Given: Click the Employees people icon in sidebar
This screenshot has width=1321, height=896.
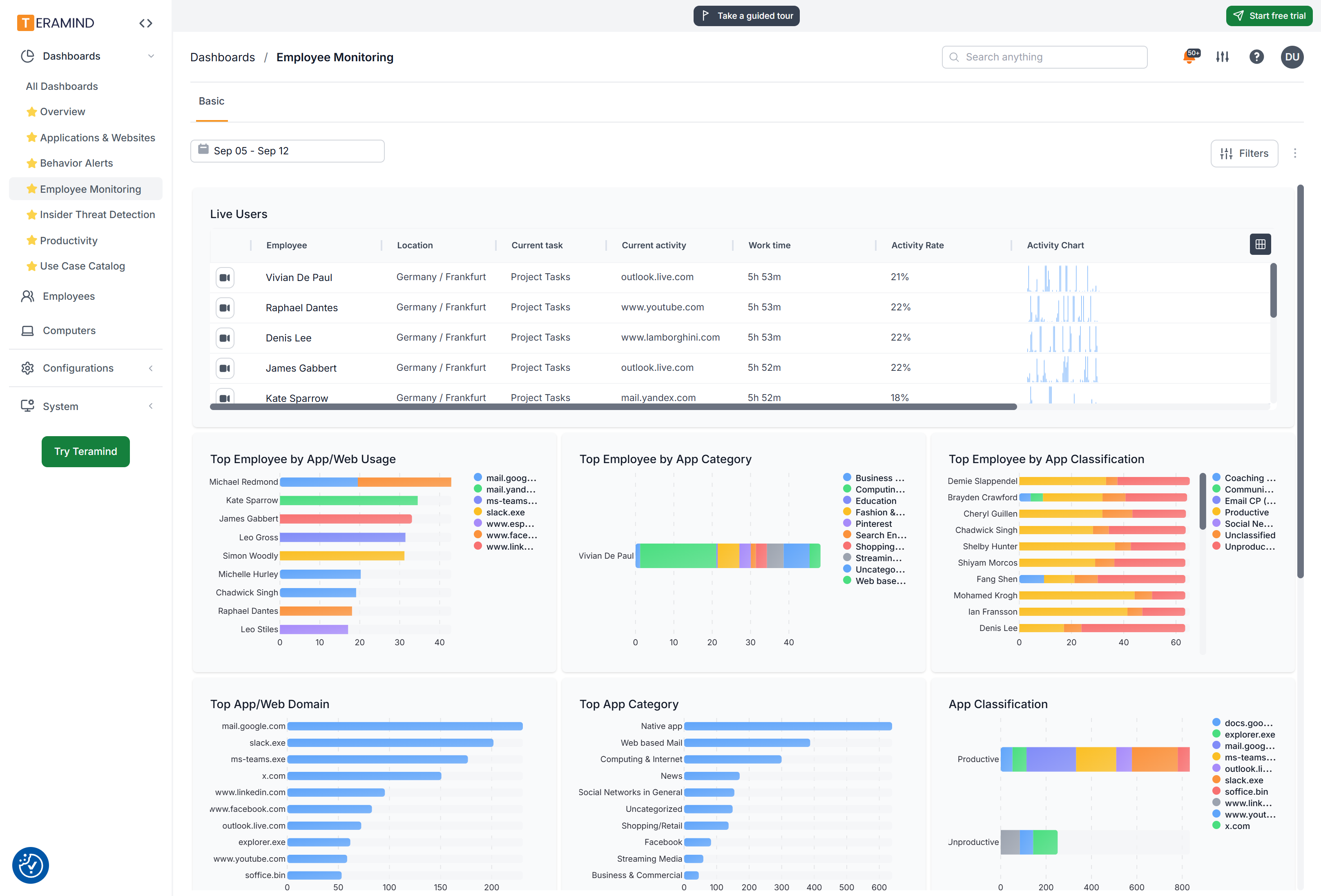Looking at the screenshot, I should click(27, 296).
